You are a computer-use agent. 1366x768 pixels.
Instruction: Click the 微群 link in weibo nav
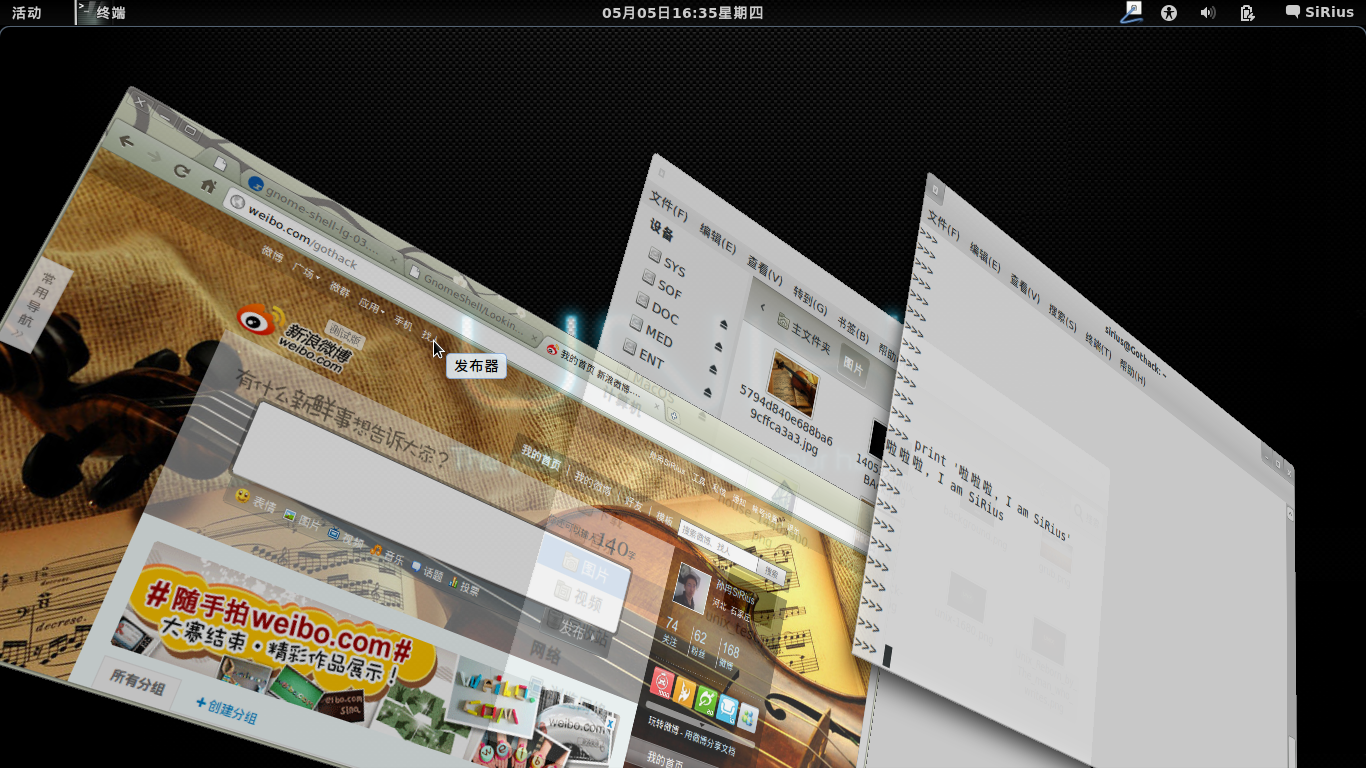click(340, 289)
